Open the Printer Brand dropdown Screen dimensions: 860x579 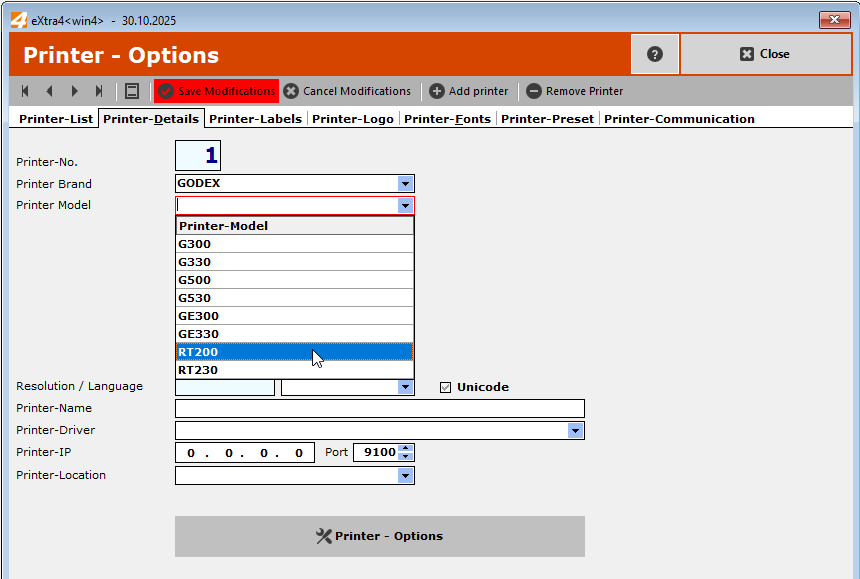coord(406,183)
